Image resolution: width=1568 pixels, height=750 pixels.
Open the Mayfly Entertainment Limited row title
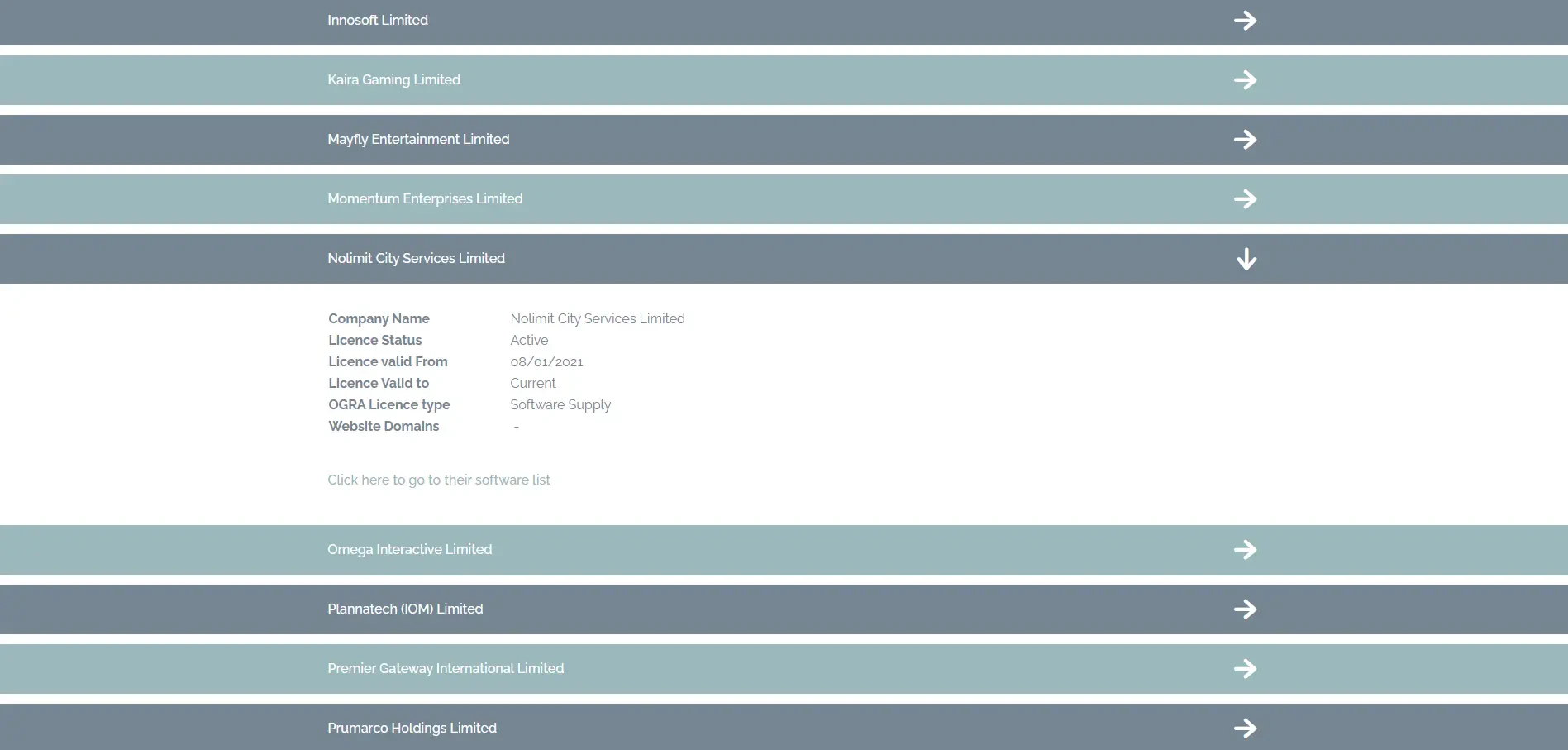click(x=418, y=140)
